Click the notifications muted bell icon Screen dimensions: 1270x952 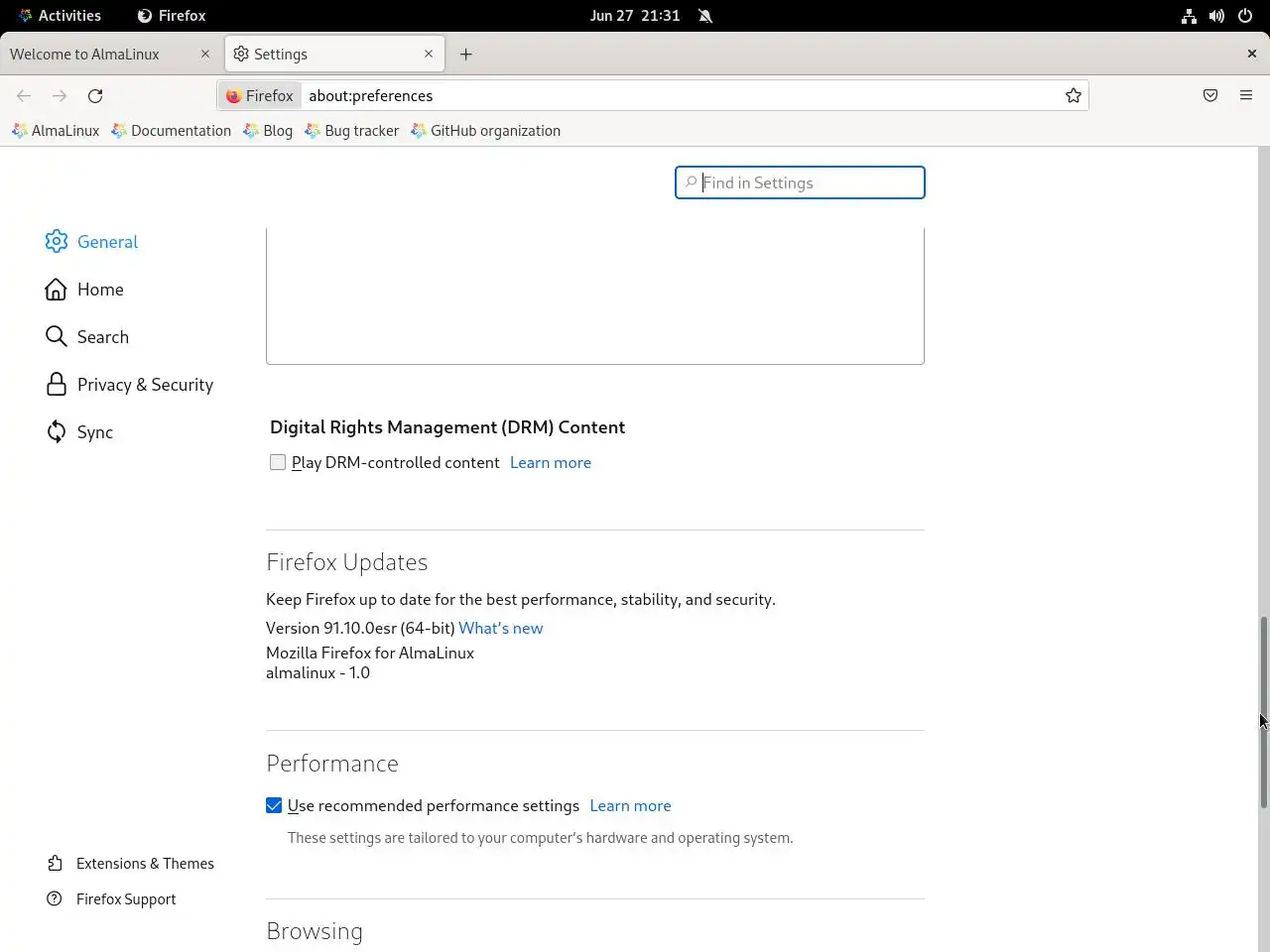point(705,16)
